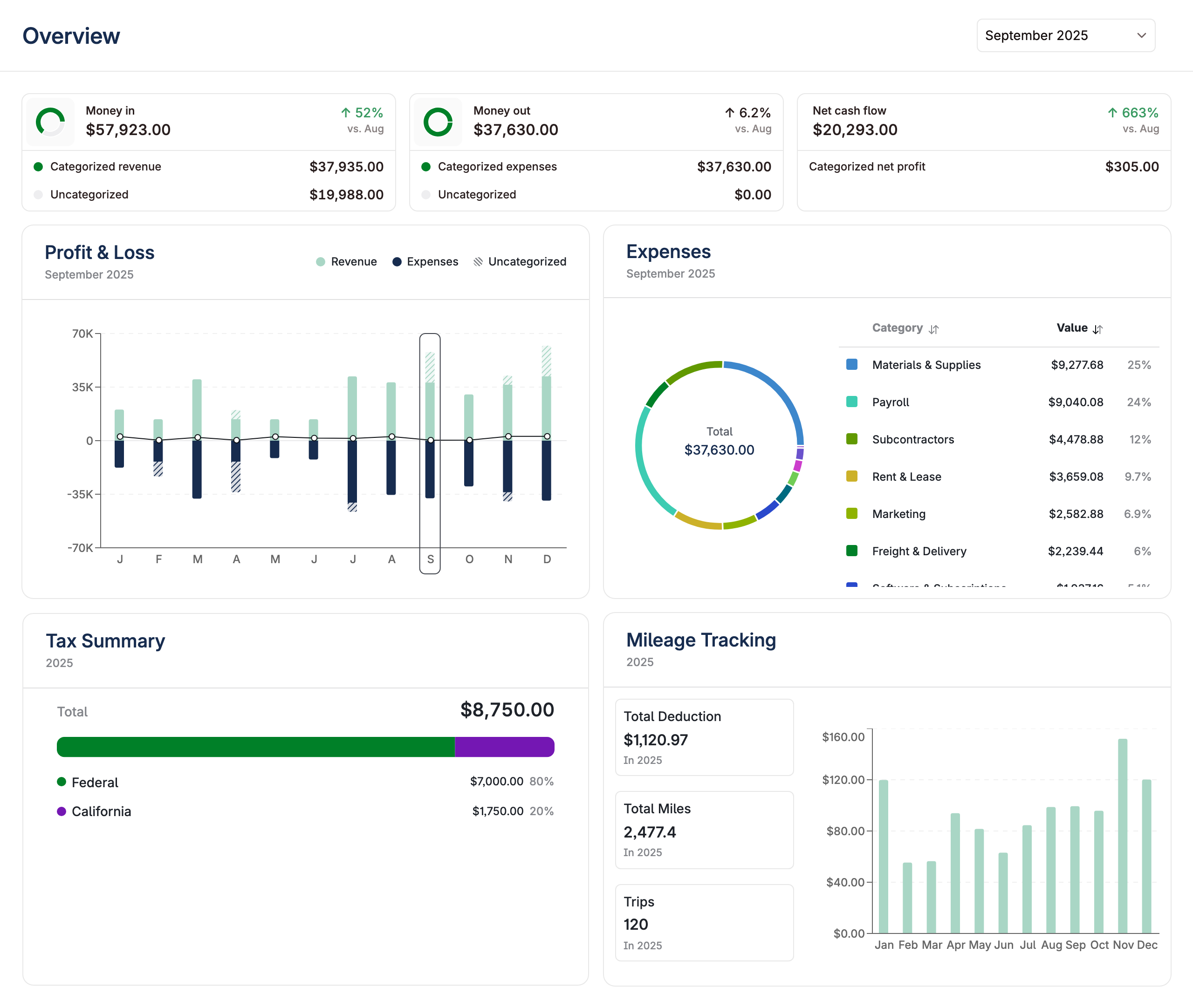Click the California tax amount $1,750.00
The height and width of the screenshot is (1008, 1193).
point(497,811)
